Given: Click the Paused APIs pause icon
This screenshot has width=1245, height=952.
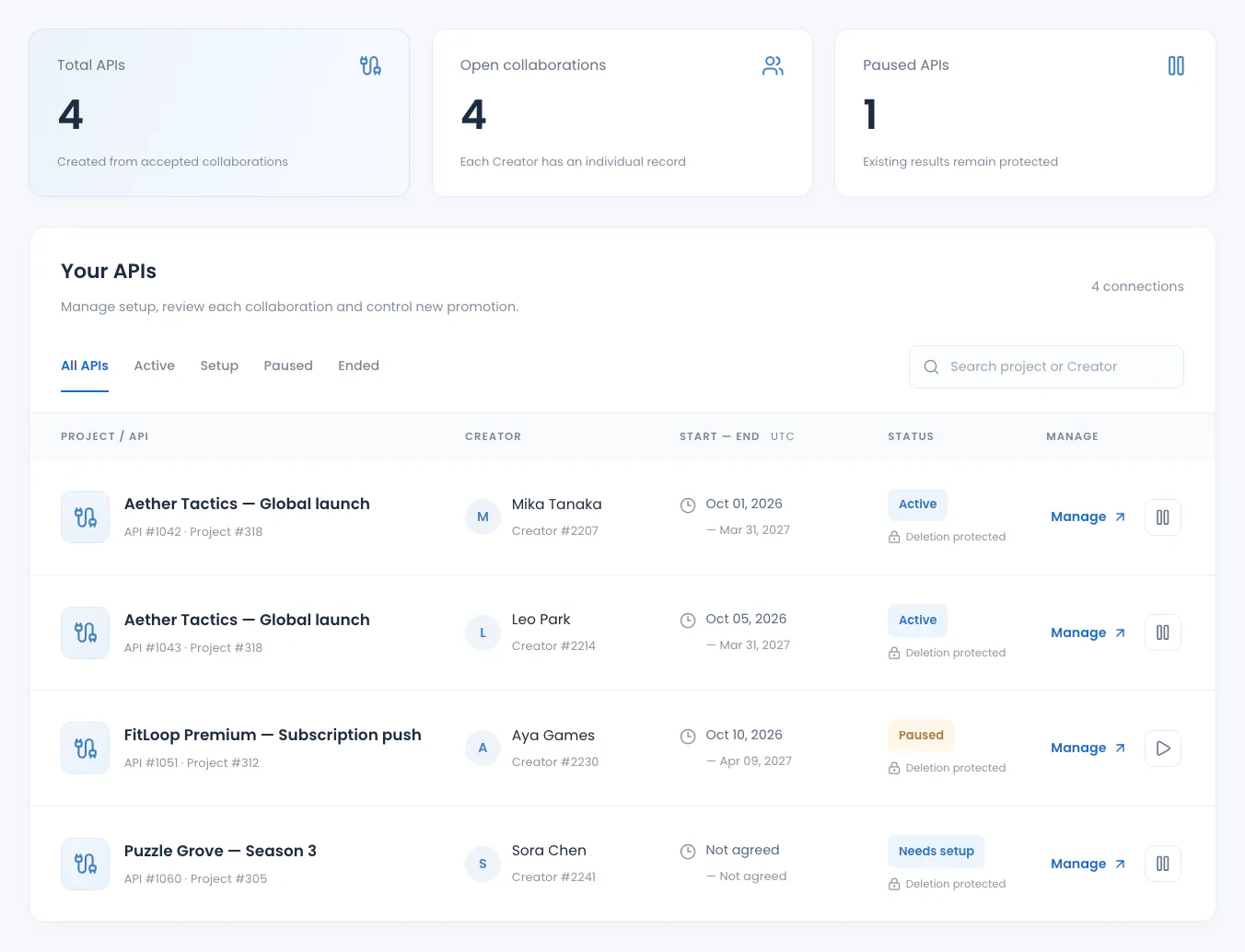Looking at the screenshot, I should pyautogui.click(x=1176, y=65).
